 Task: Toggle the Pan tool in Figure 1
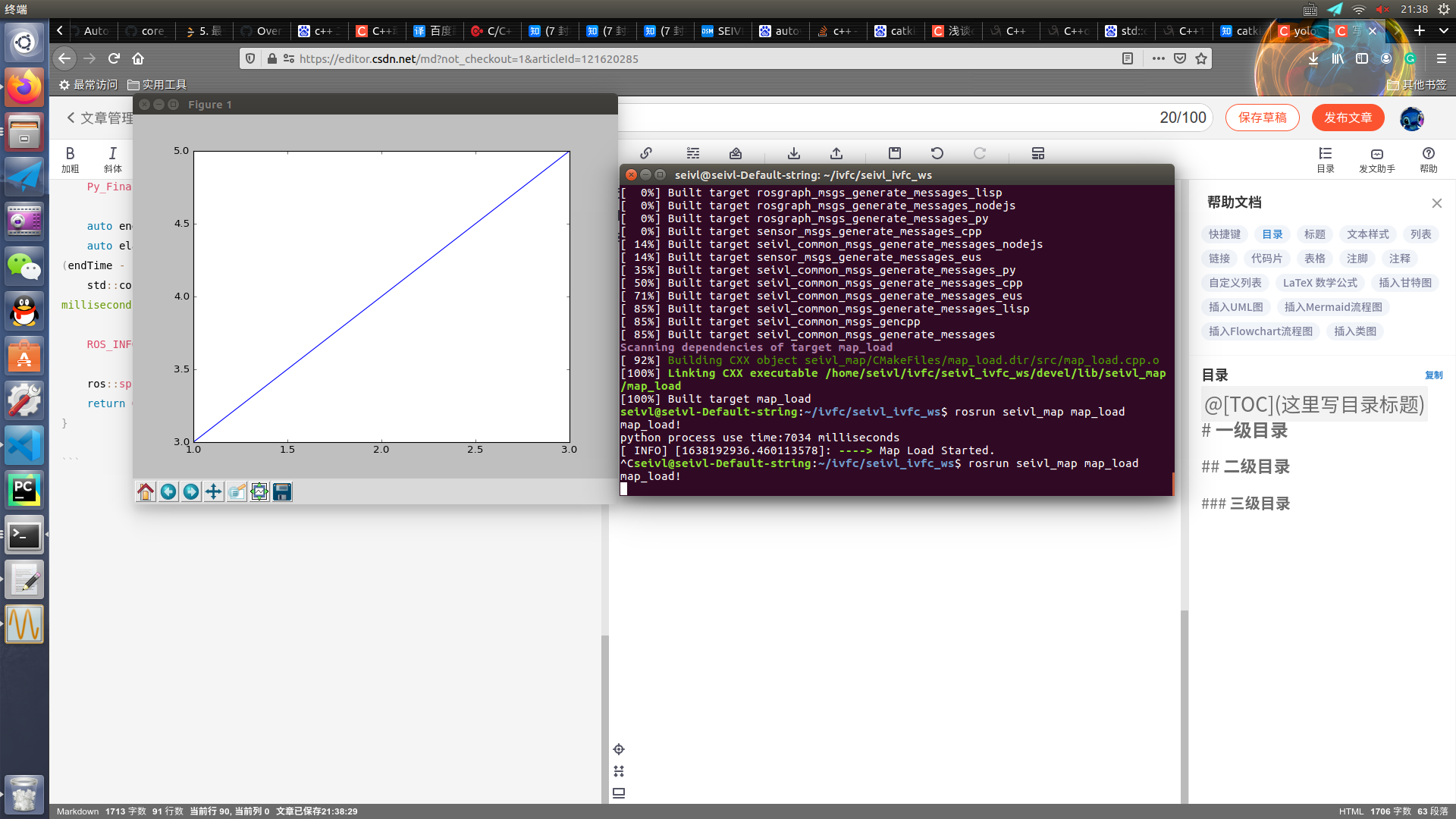(x=214, y=491)
